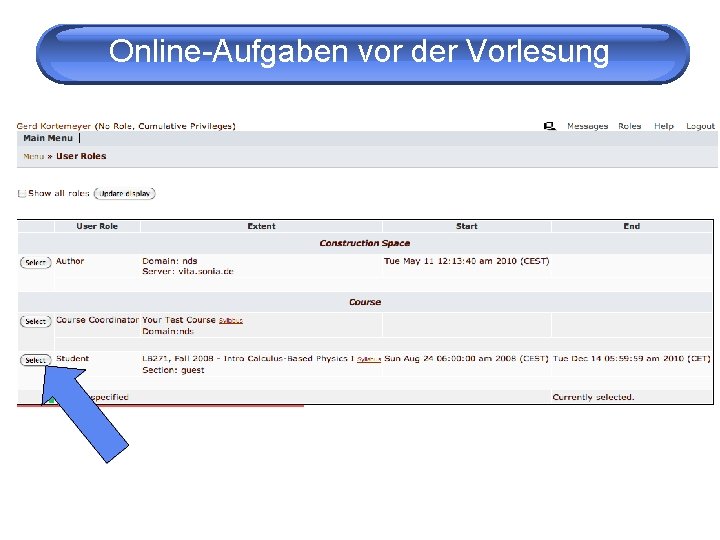Click the Your Test Course text

(179, 320)
